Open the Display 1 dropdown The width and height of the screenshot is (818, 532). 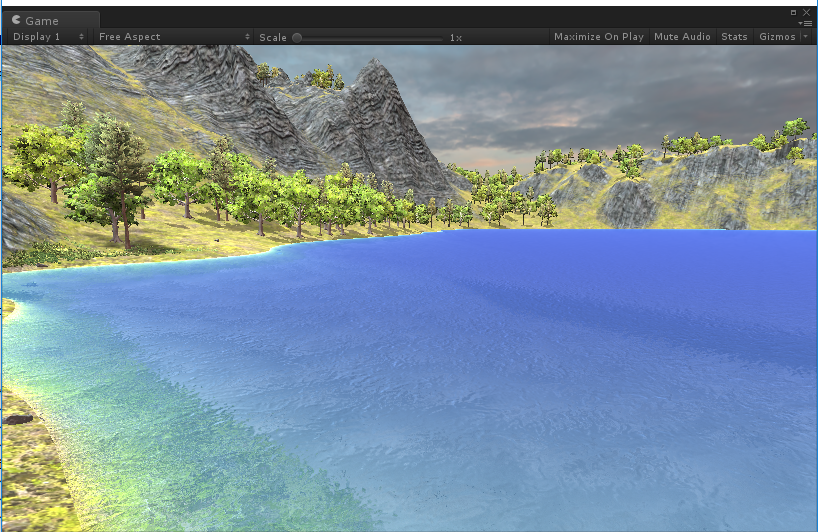(x=48, y=37)
